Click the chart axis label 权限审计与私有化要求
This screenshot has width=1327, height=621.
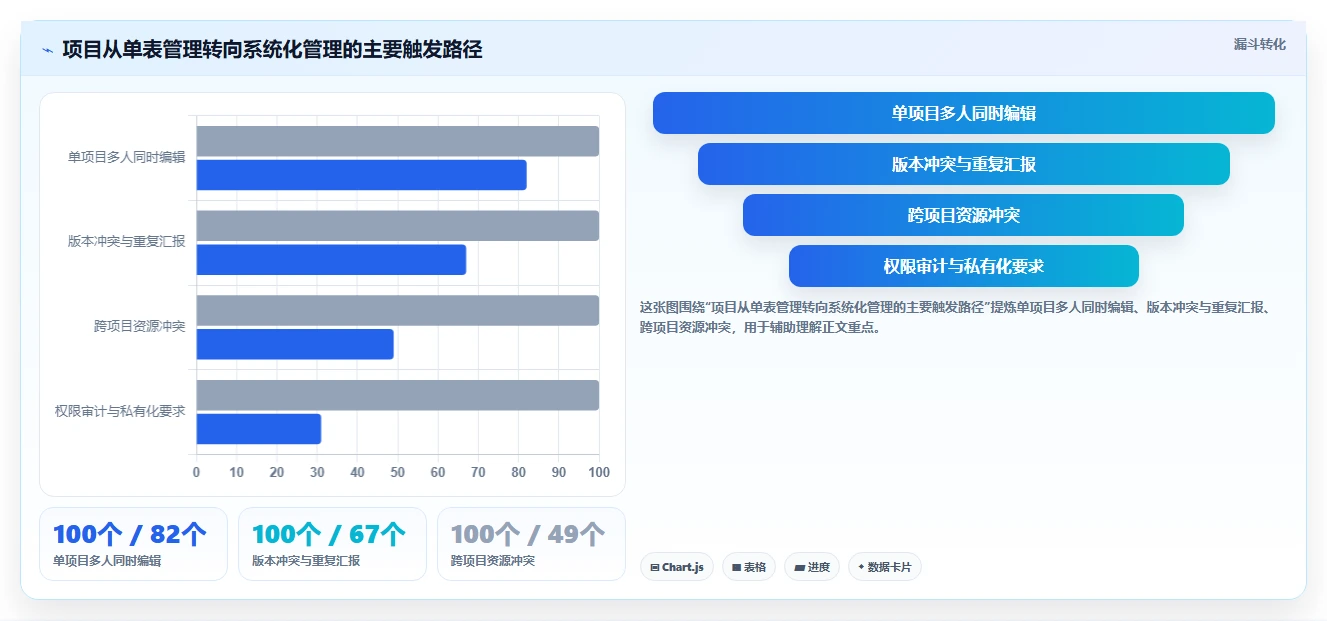120,411
